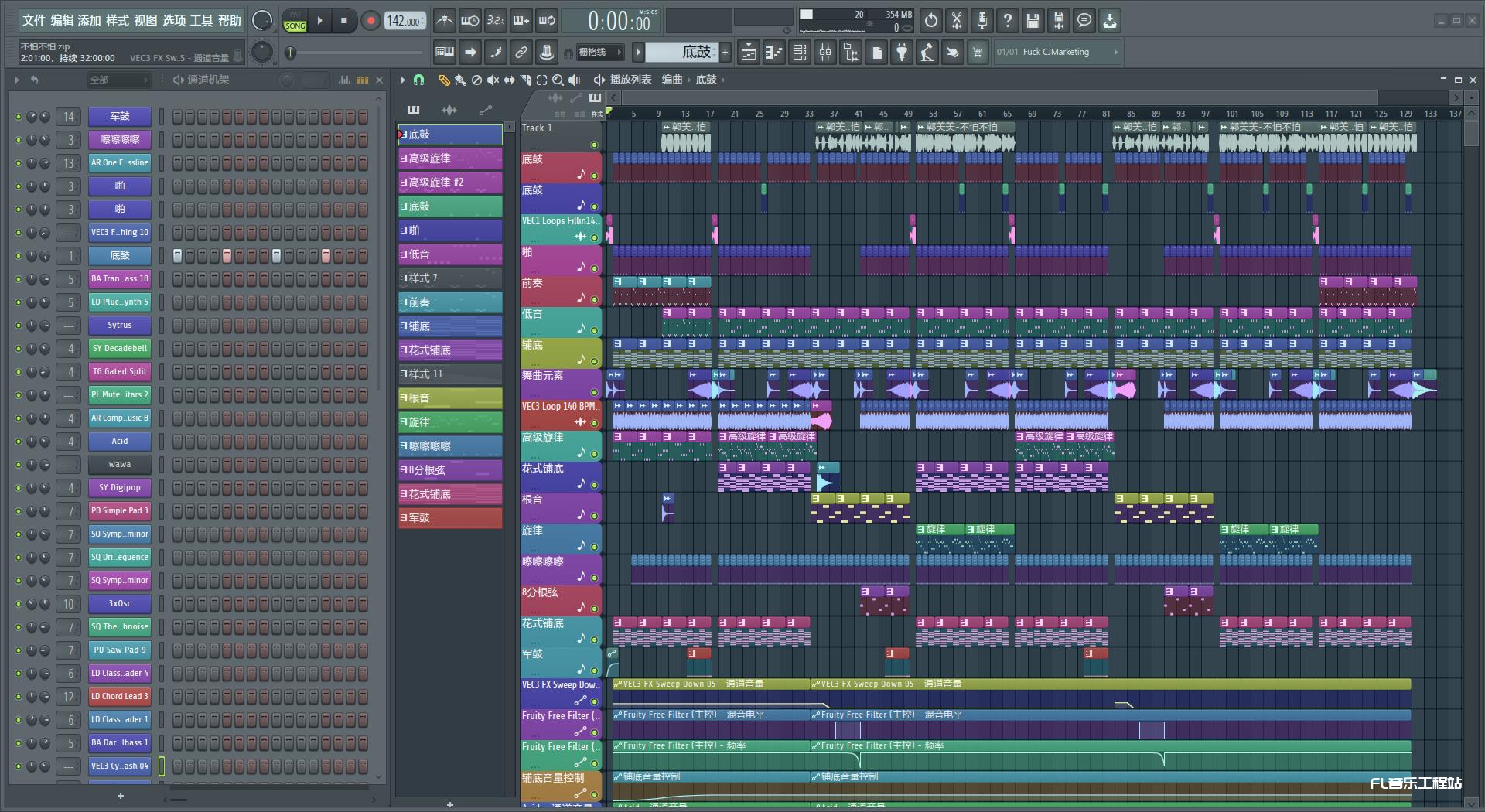Enable typing keyboard to piano icon
Screen dimensions: 1485x812
point(445,52)
